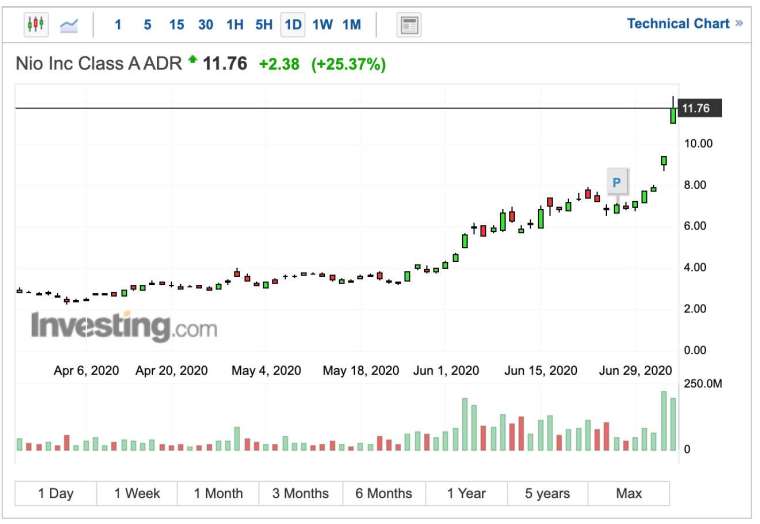Show the Max range

pyautogui.click(x=629, y=493)
